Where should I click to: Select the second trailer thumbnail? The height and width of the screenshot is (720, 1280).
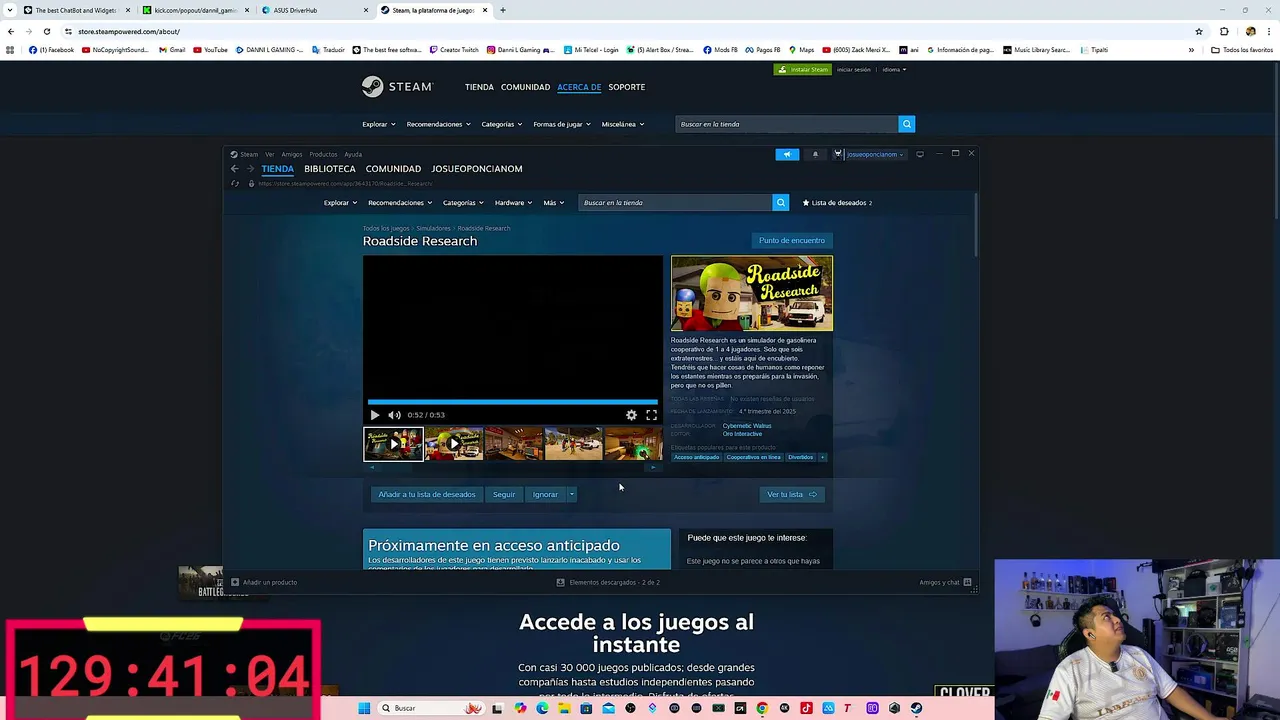pyautogui.click(x=453, y=443)
